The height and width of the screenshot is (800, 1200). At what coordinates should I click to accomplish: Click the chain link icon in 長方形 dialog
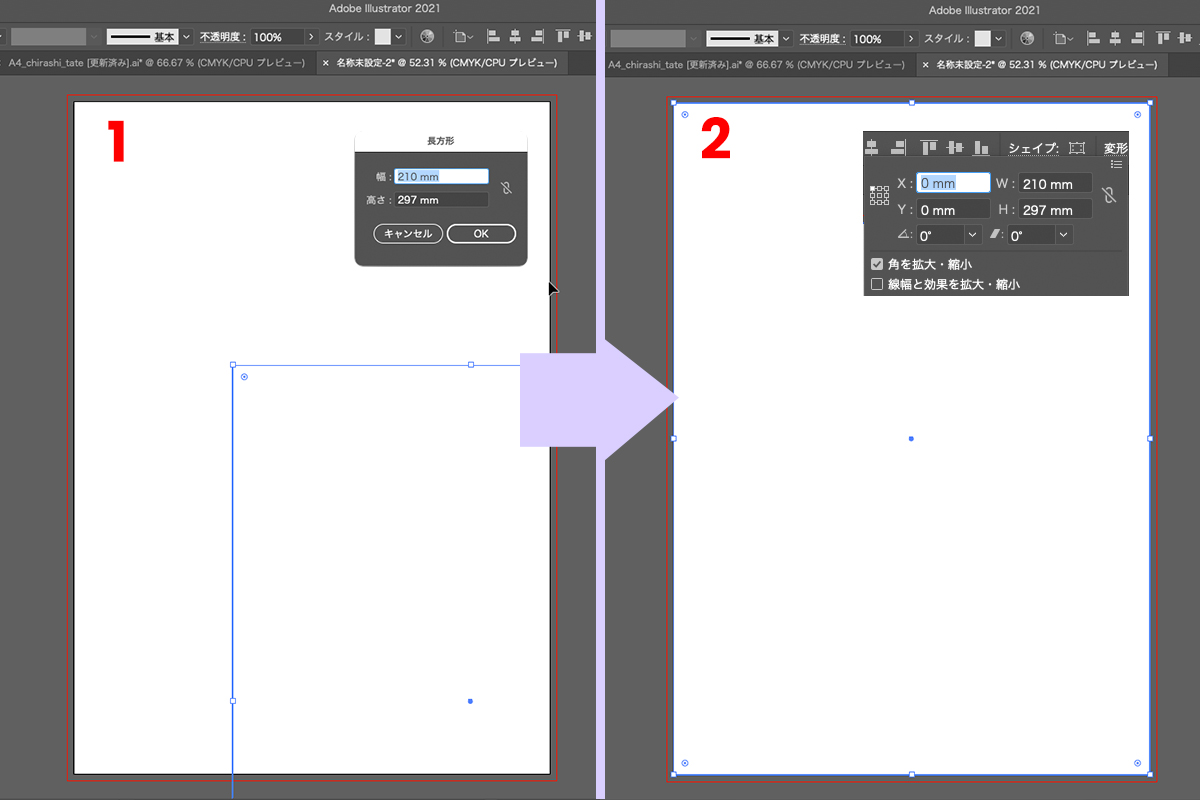[x=506, y=188]
